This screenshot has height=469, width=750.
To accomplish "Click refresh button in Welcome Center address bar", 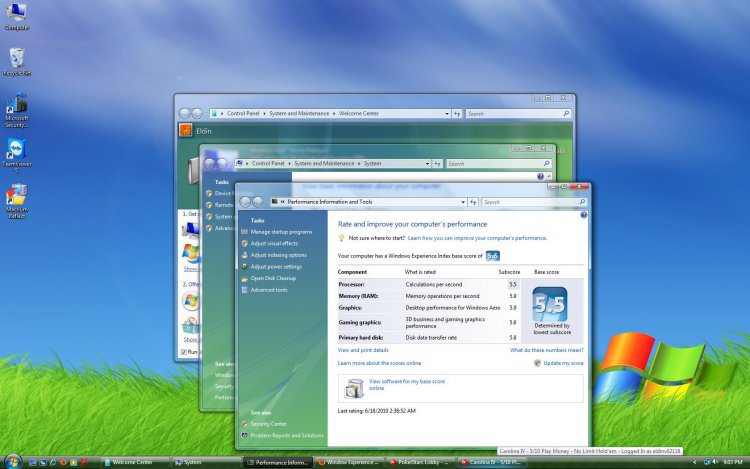I will pos(457,114).
